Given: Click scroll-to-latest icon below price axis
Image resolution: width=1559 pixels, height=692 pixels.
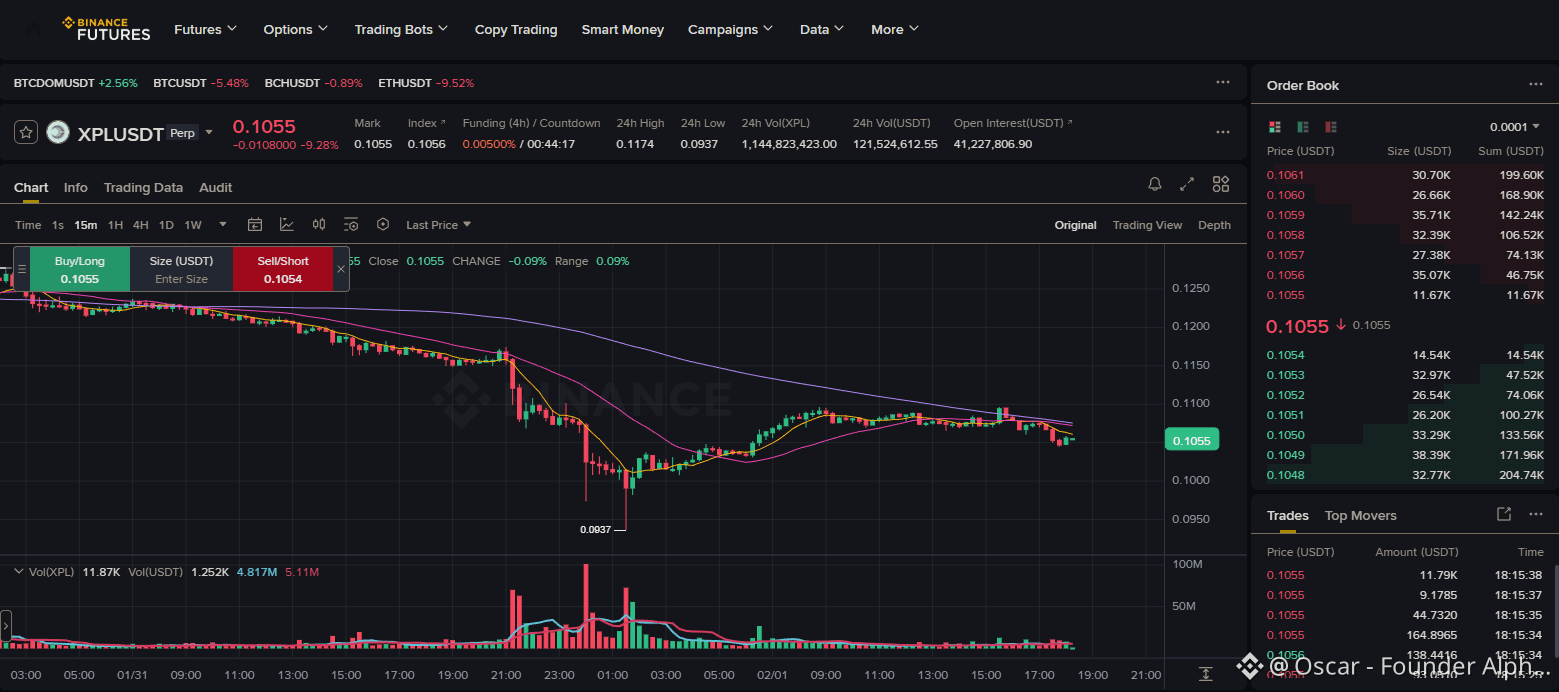Looking at the screenshot, I should click(x=1207, y=675).
